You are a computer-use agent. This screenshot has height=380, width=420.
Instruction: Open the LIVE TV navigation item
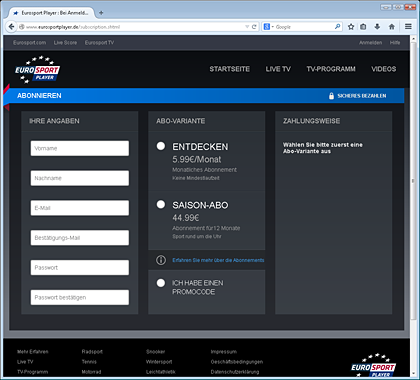(278, 69)
